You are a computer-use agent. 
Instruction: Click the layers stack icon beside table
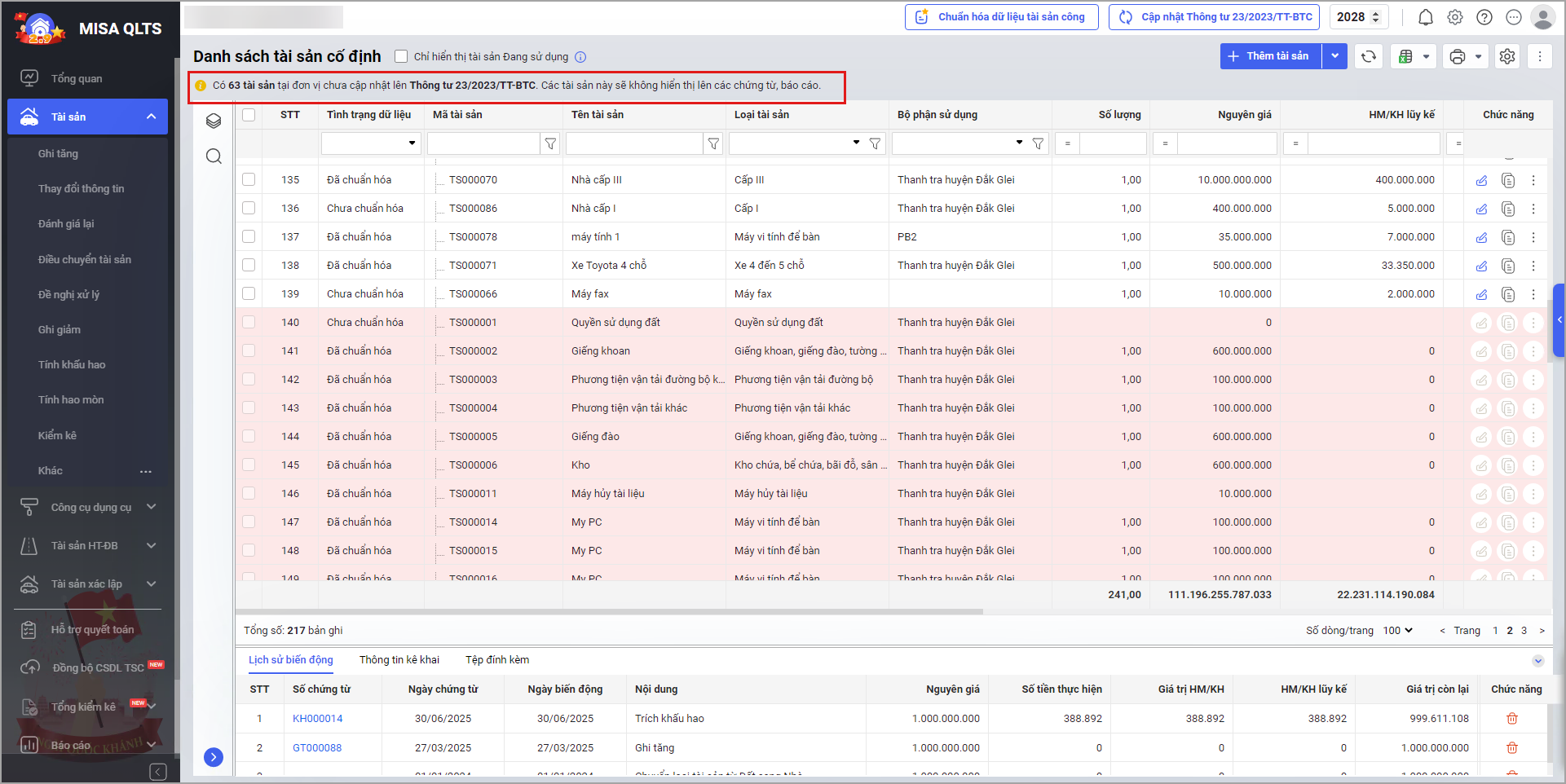(214, 121)
